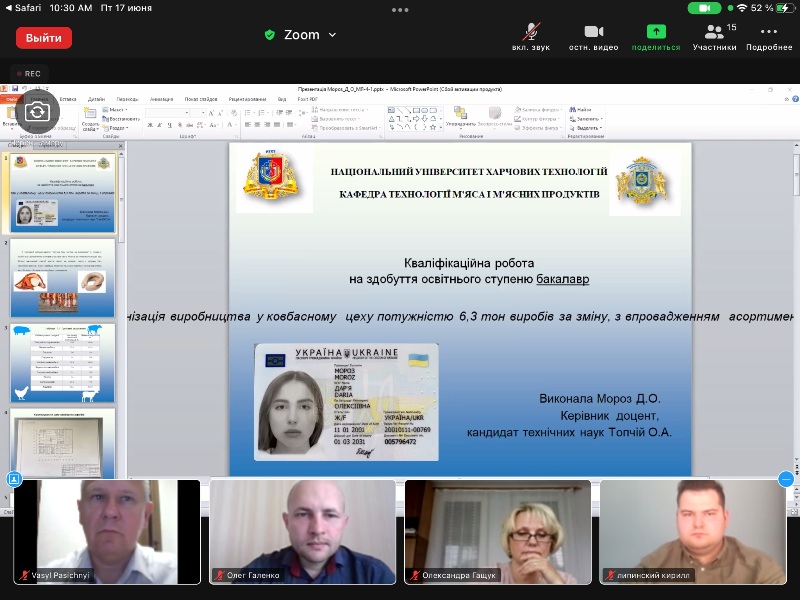The height and width of the screenshot is (600, 800).
Task: Tap the REC recording indicator
Action: [28, 74]
